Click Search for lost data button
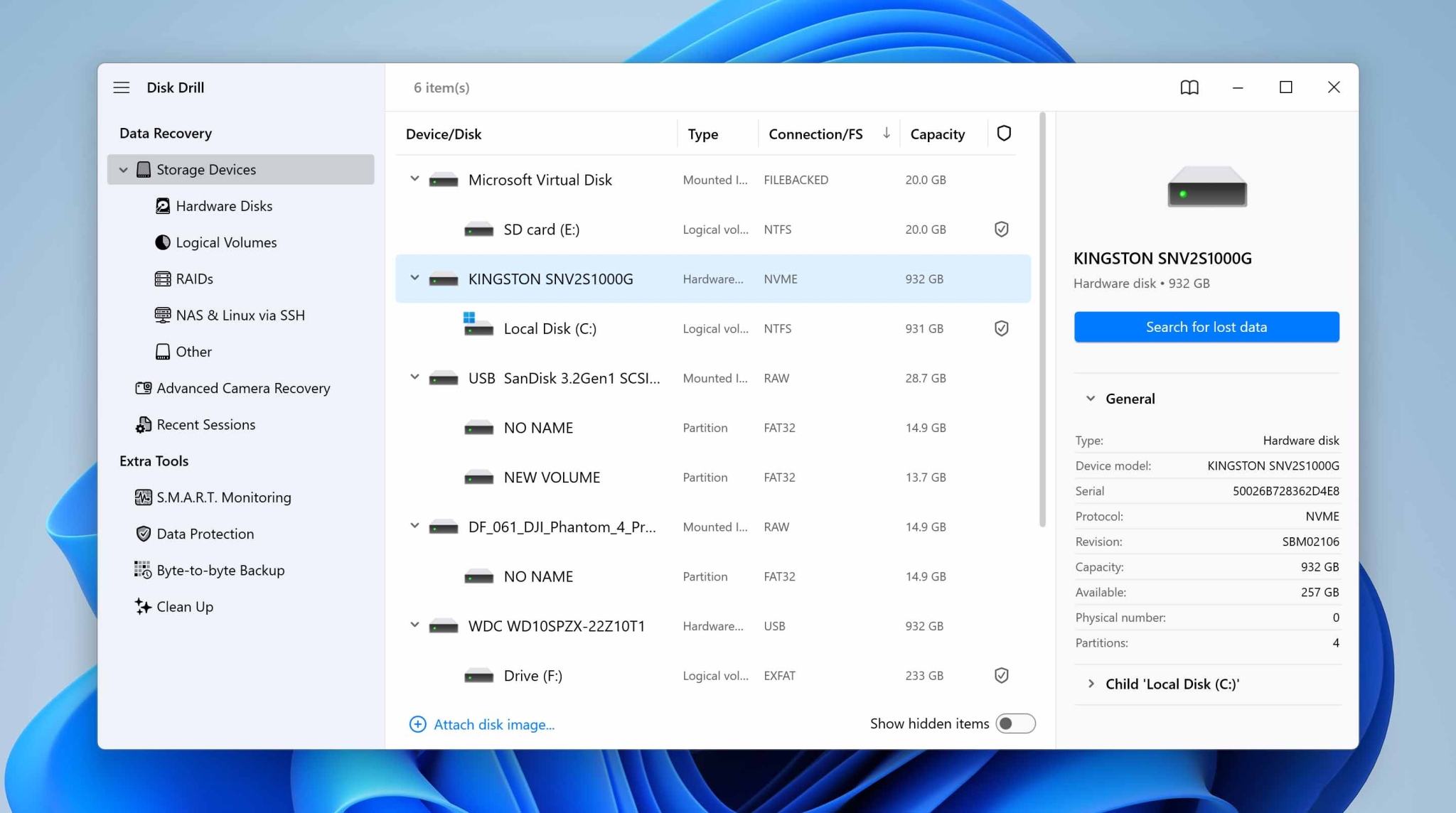Image resolution: width=1456 pixels, height=813 pixels. pos(1206,327)
